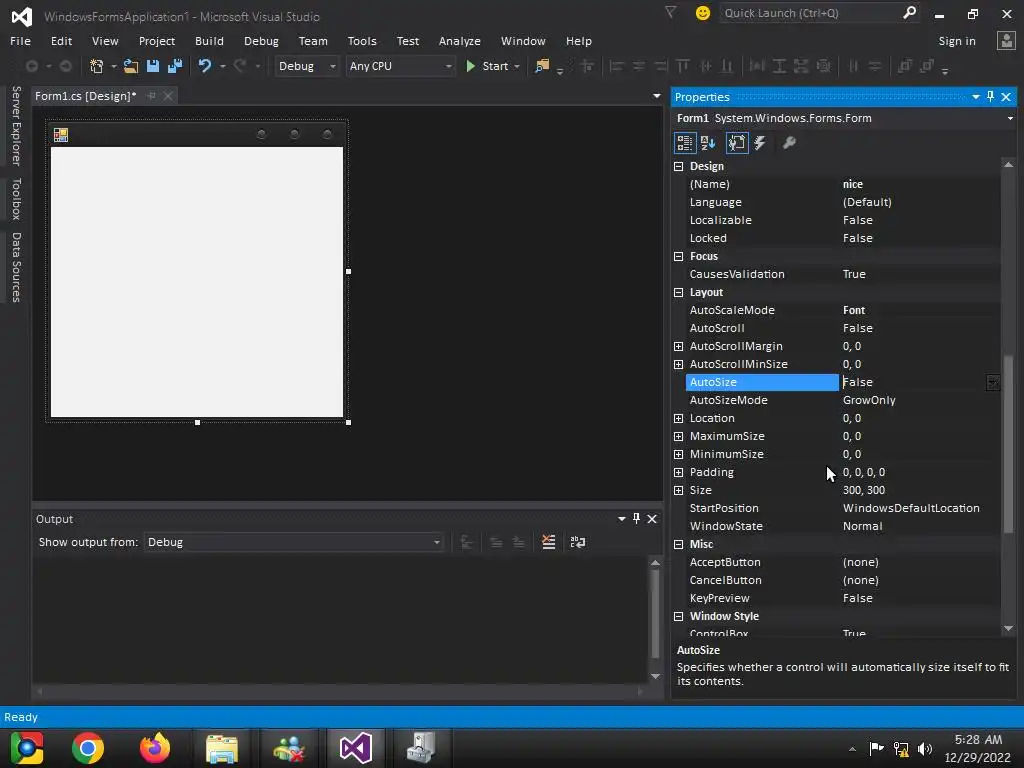
Task: Click the notifications flag filter icon
Action: (x=671, y=12)
